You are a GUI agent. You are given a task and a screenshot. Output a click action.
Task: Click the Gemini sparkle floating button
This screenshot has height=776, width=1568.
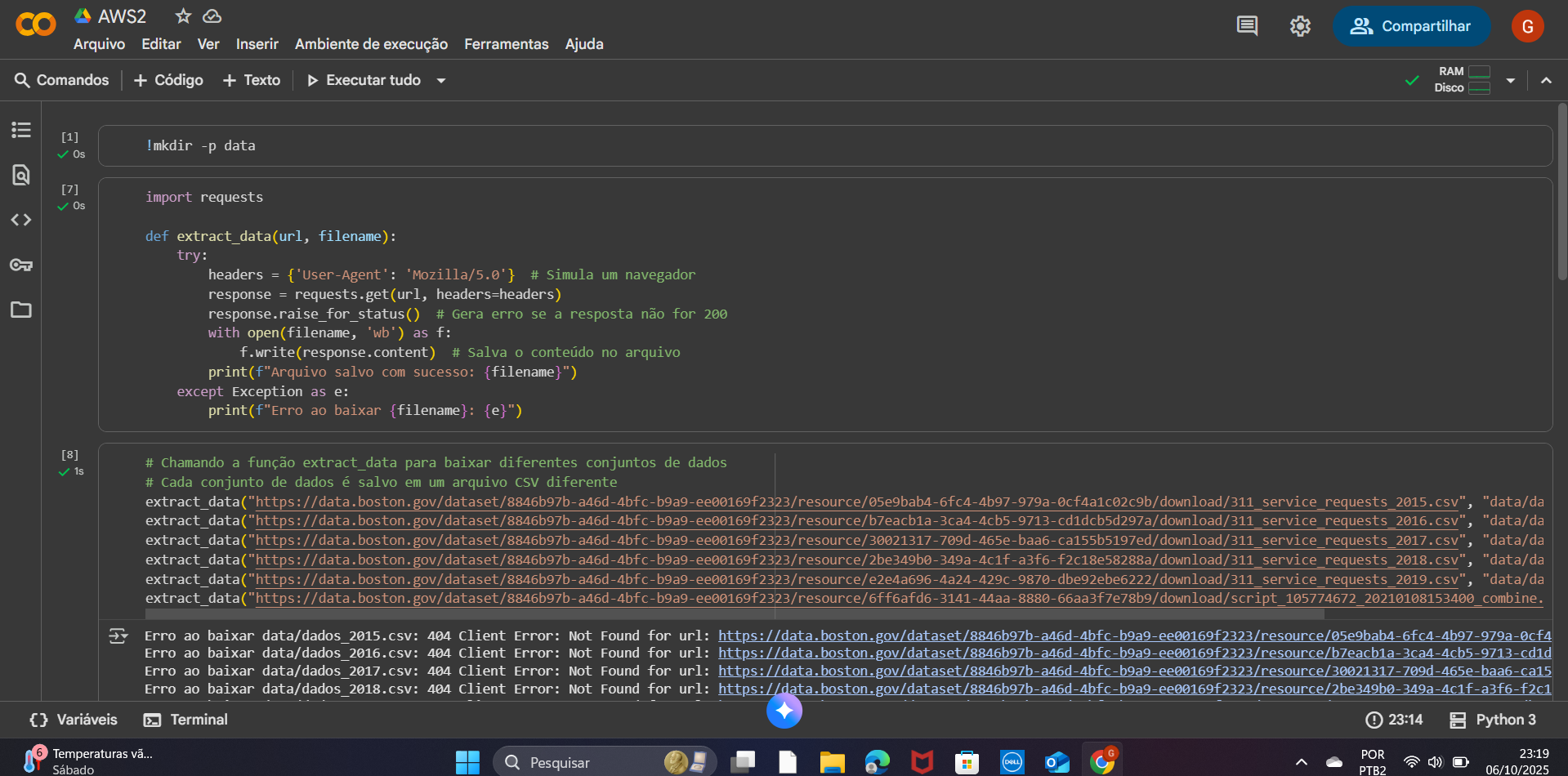click(784, 711)
